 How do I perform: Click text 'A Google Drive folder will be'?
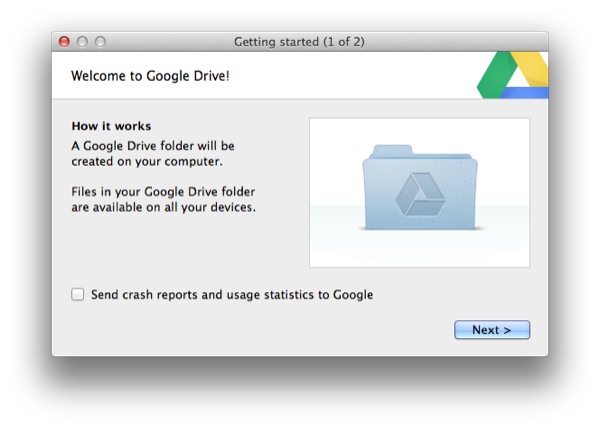153,146
